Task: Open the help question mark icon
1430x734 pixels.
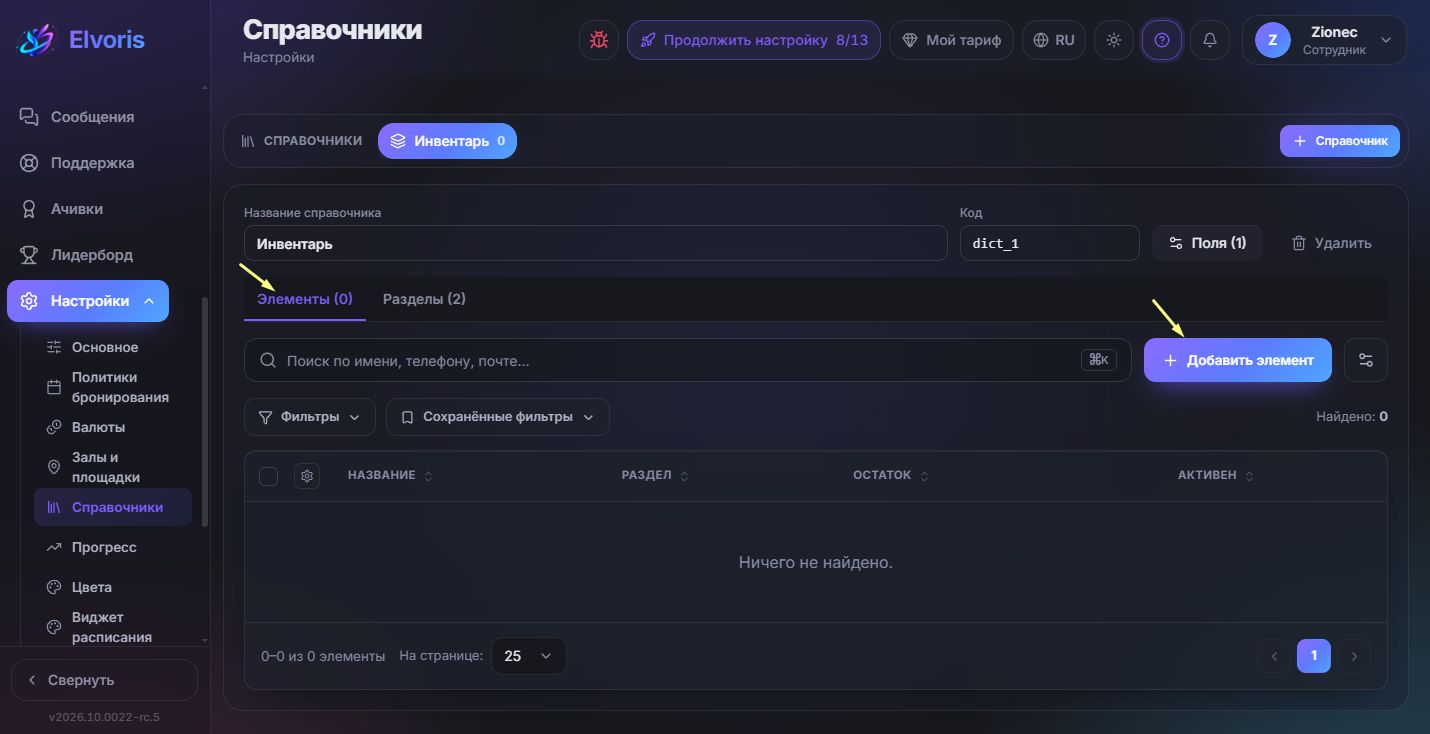Action: pyautogui.click(x=1162, y=40)
